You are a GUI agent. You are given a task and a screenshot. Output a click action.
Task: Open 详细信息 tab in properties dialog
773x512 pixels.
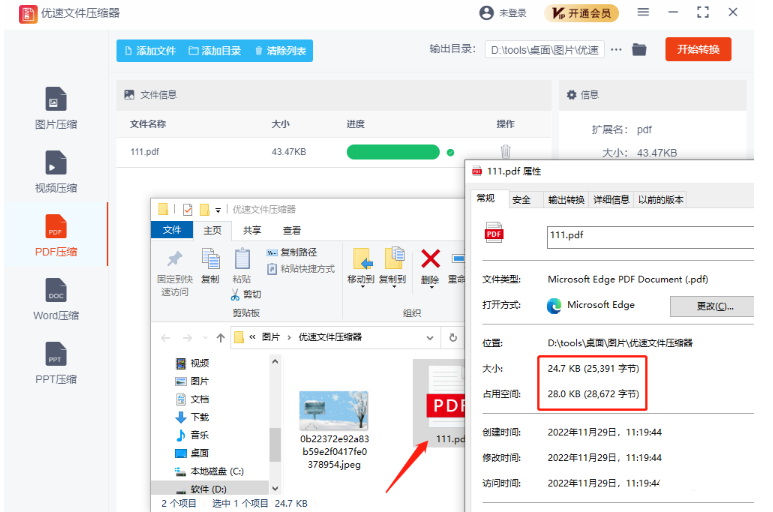611,200
